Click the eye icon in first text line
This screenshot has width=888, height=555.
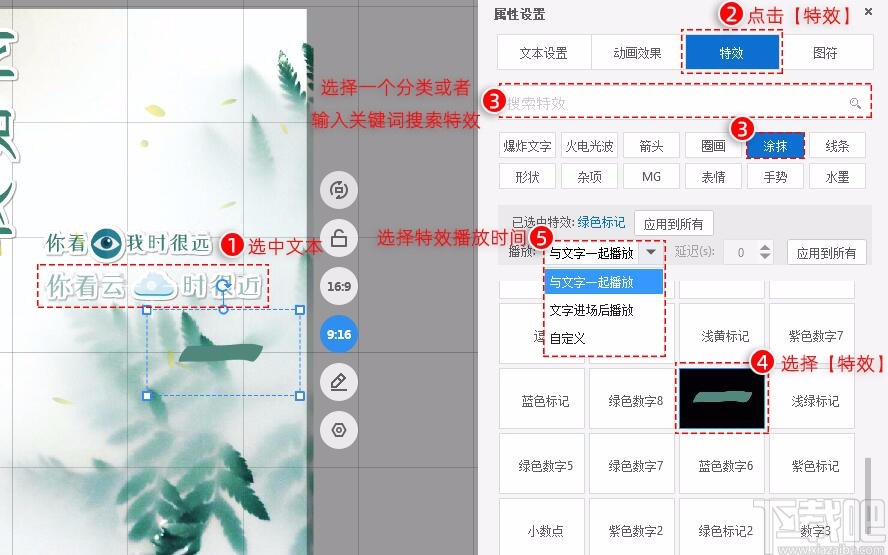pos(106,244)
